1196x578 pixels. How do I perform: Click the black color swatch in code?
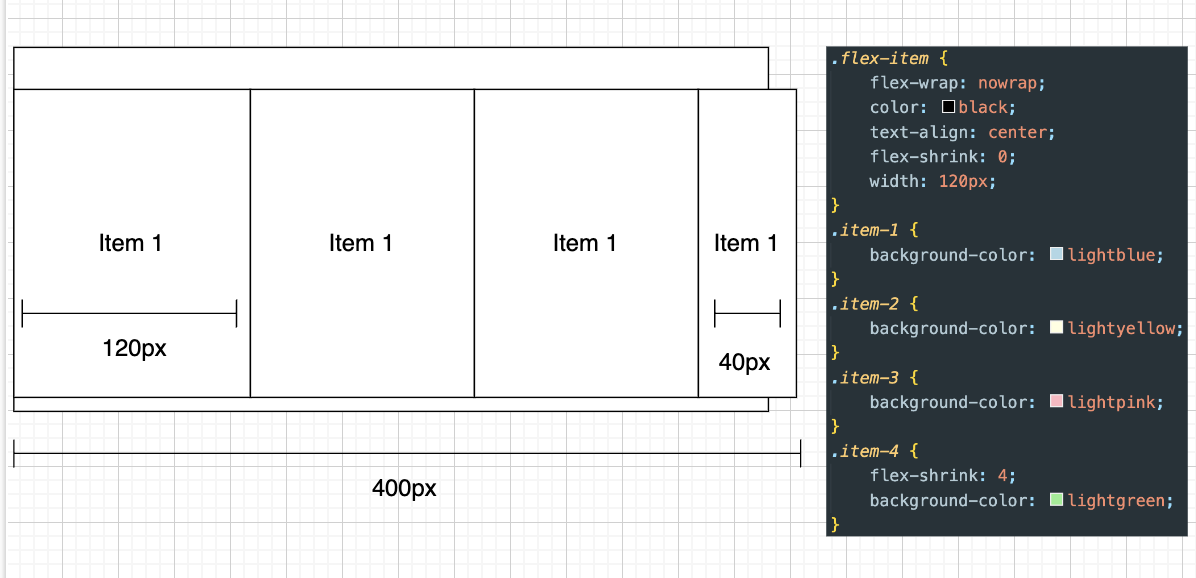949,108
